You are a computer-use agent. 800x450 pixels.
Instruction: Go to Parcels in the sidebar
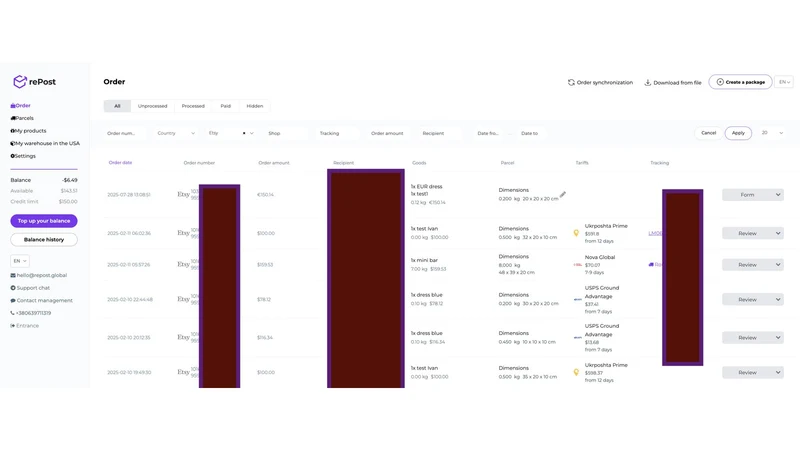[x=22, y=118]
